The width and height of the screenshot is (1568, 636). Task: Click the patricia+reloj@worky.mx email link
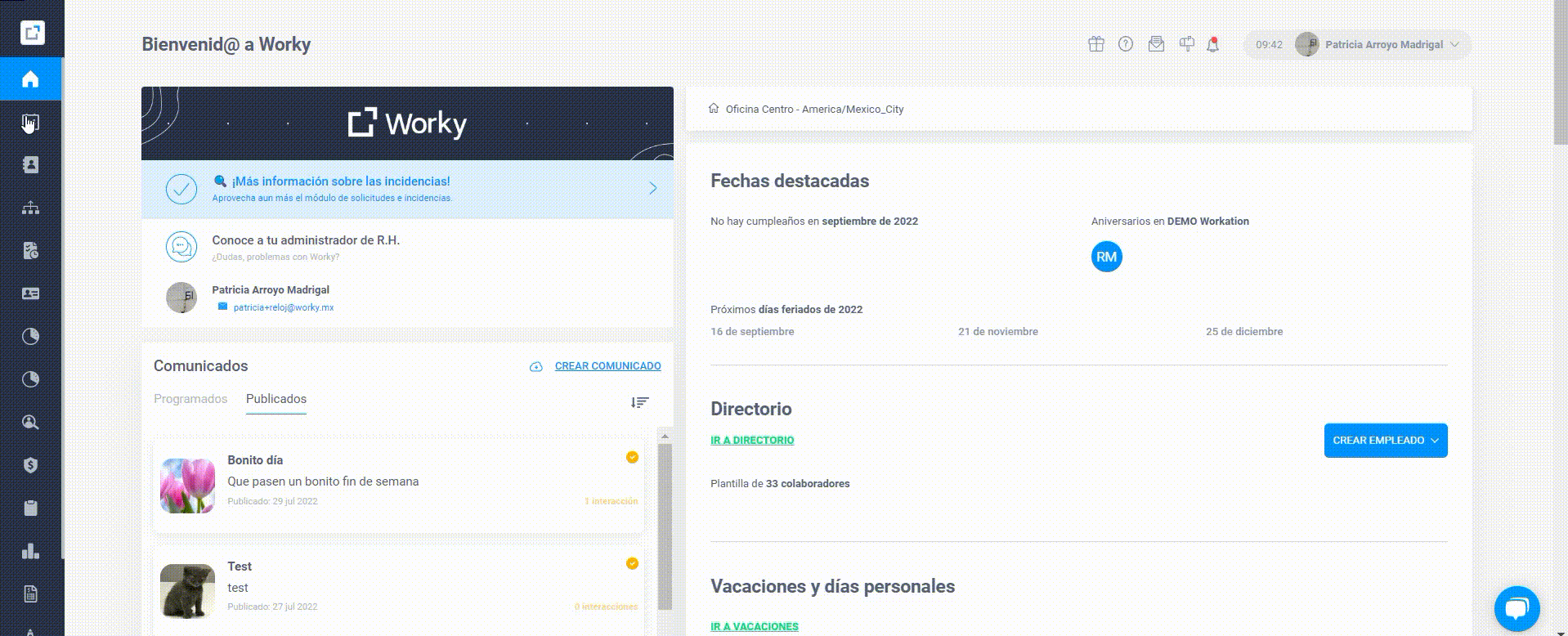click(x=284, y=307)
